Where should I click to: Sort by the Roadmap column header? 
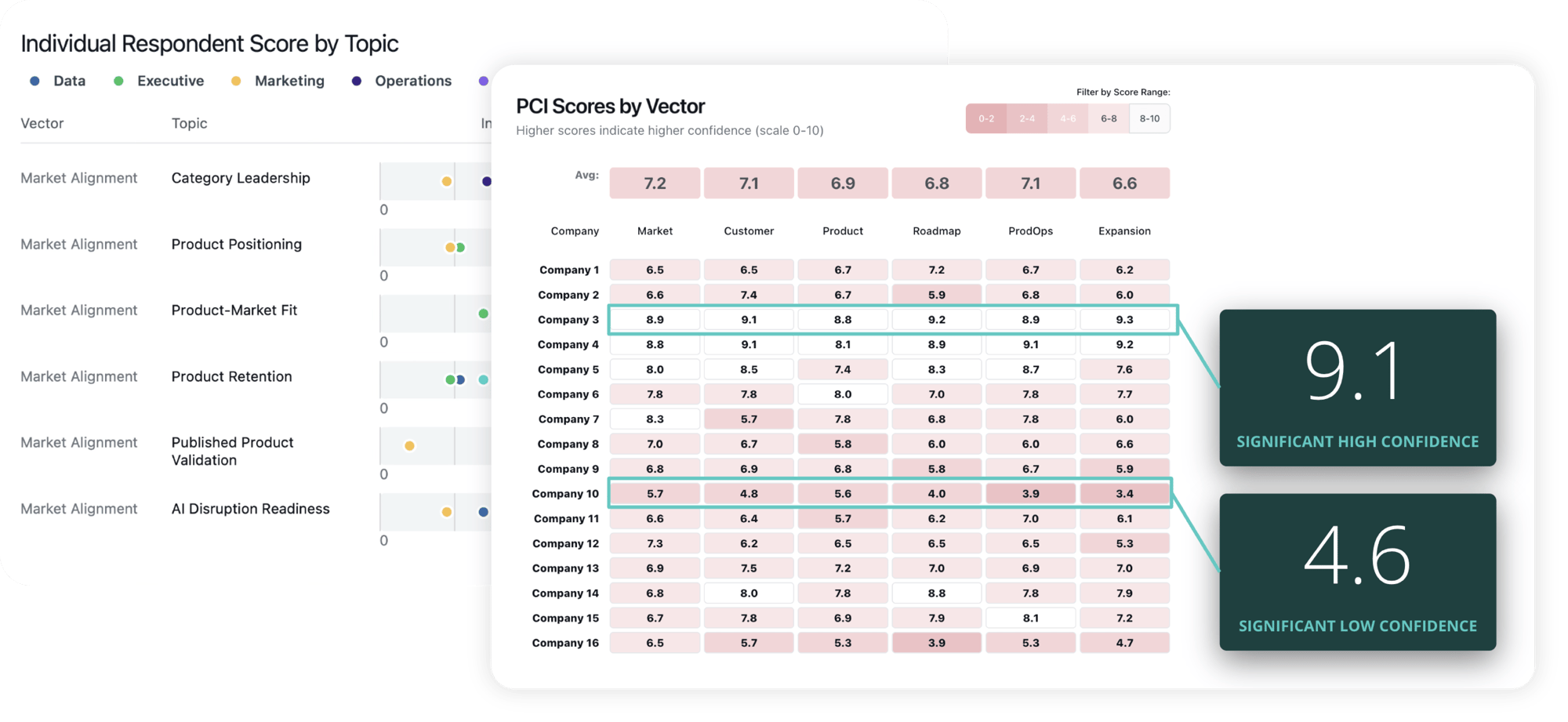[936, 230]
